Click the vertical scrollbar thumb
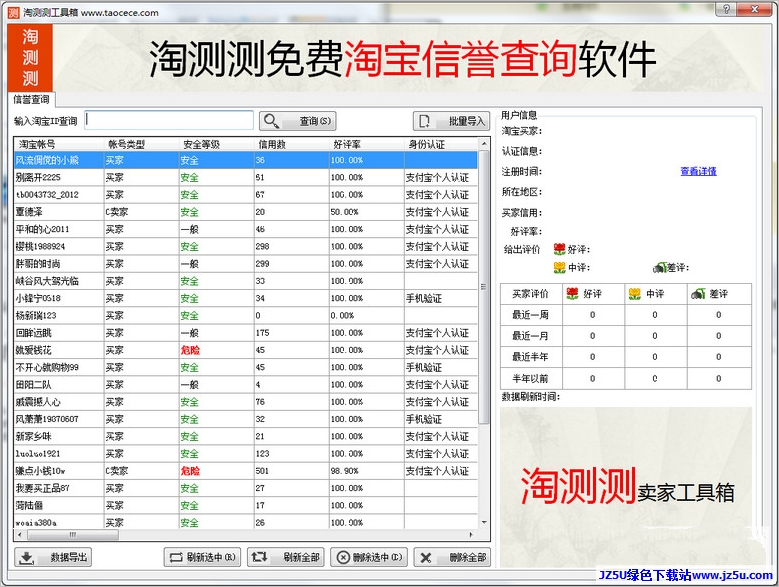Image resolution: width=779 pixels, height=587 pixels. [484, 287]
